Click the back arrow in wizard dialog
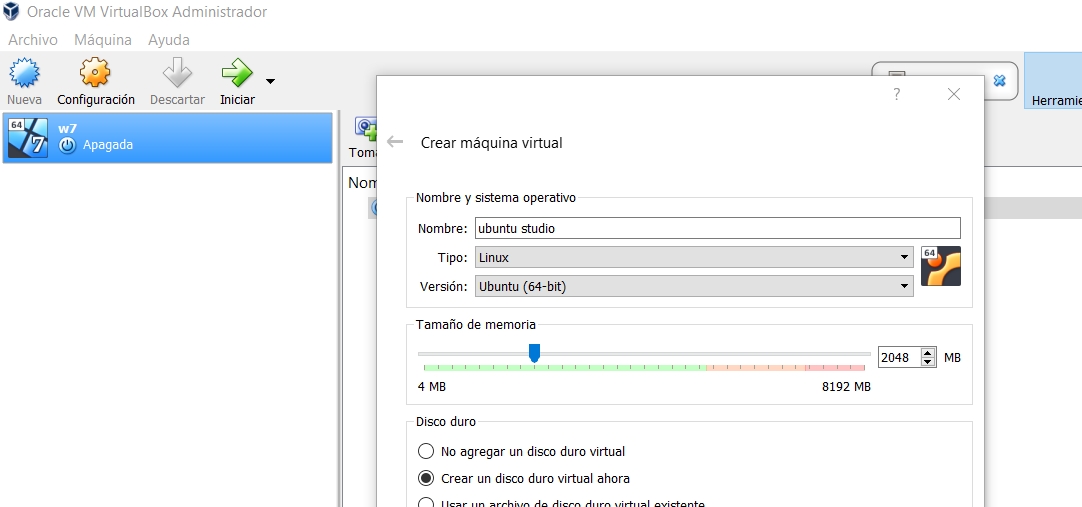This screenshot has width=1082, height=507. (x=395, y=142)
